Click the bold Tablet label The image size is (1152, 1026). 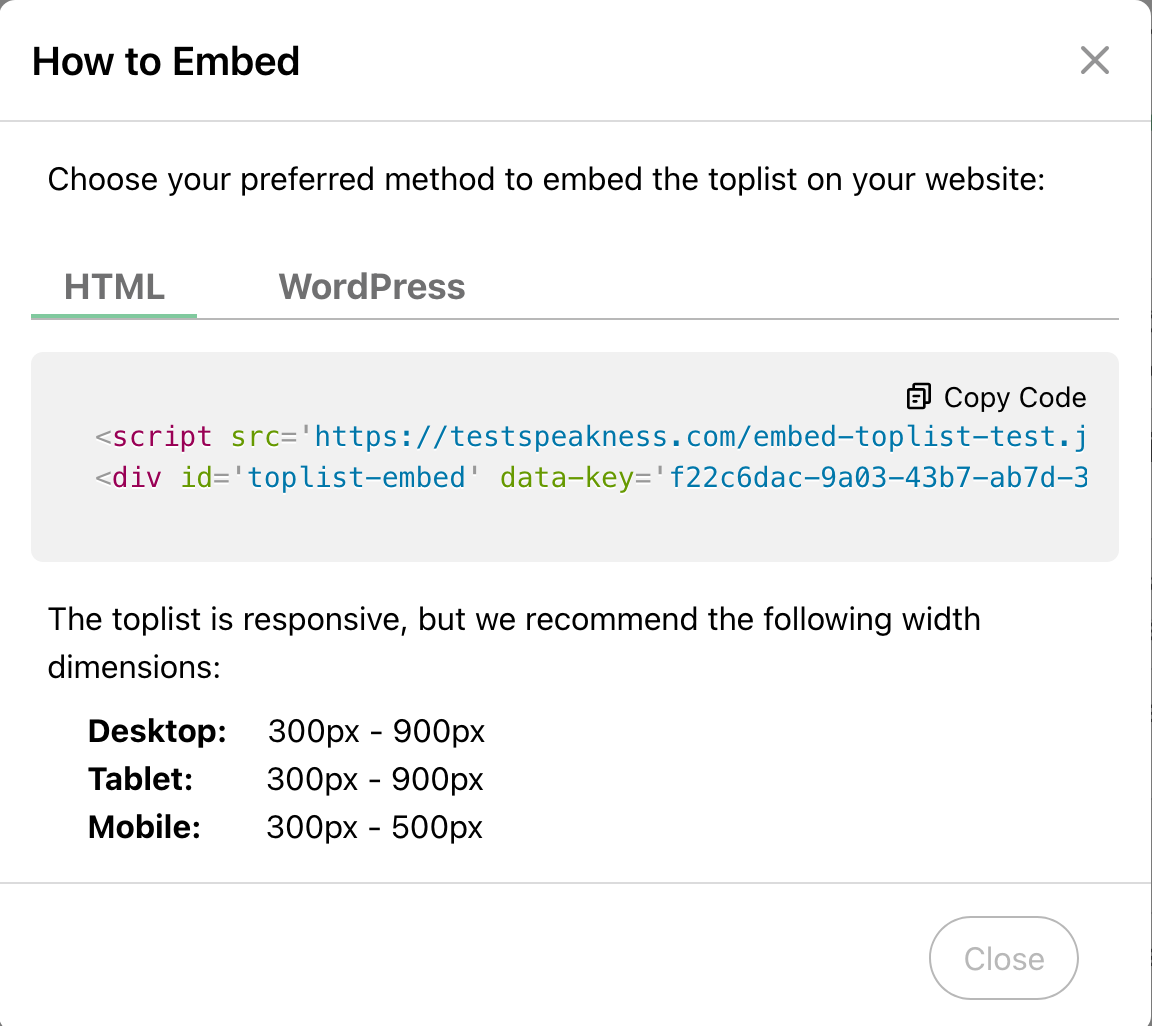coord(141,779)
